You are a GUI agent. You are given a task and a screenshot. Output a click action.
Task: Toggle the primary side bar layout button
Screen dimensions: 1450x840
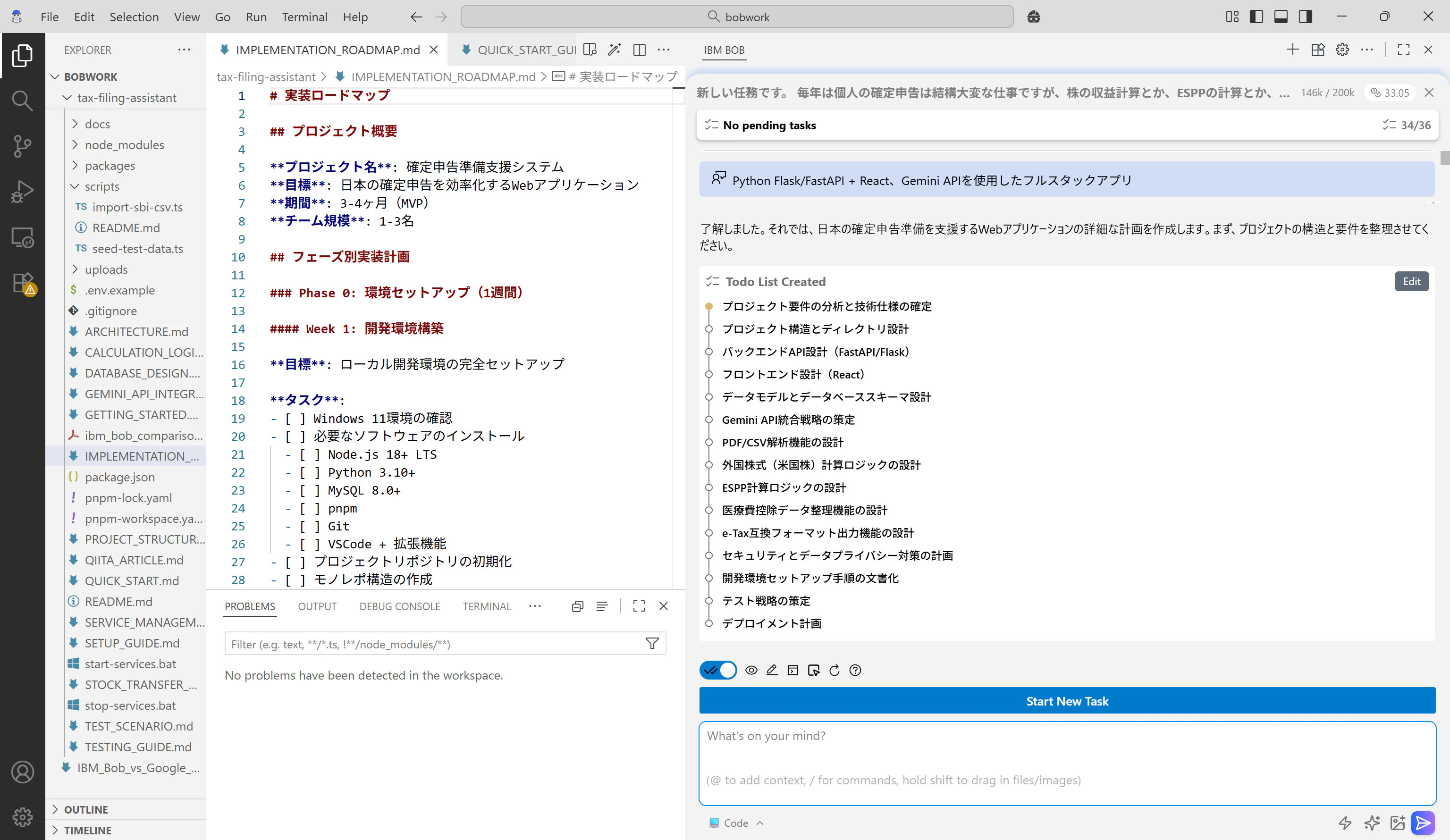click(x=1256, y=17)
